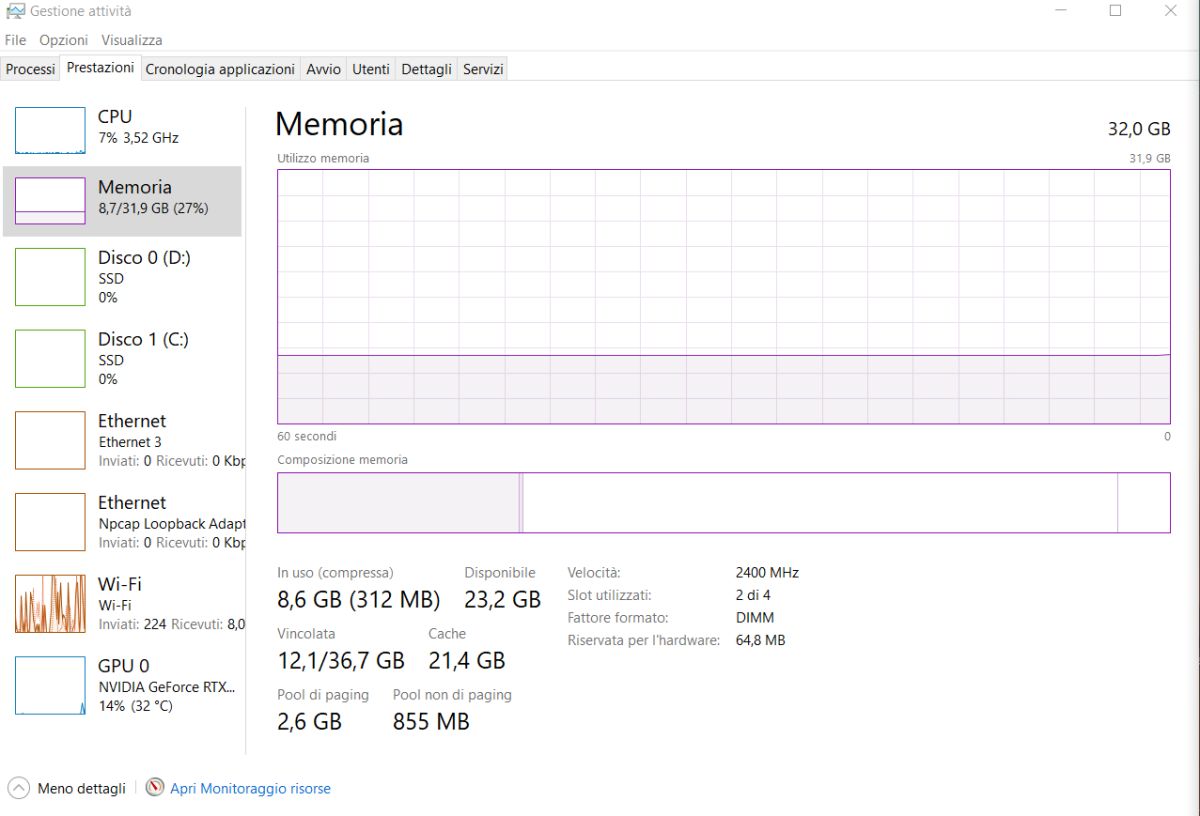Click the Velocità value 2400 MHz
Viewport: 1200px width, 816px height.
767,573
